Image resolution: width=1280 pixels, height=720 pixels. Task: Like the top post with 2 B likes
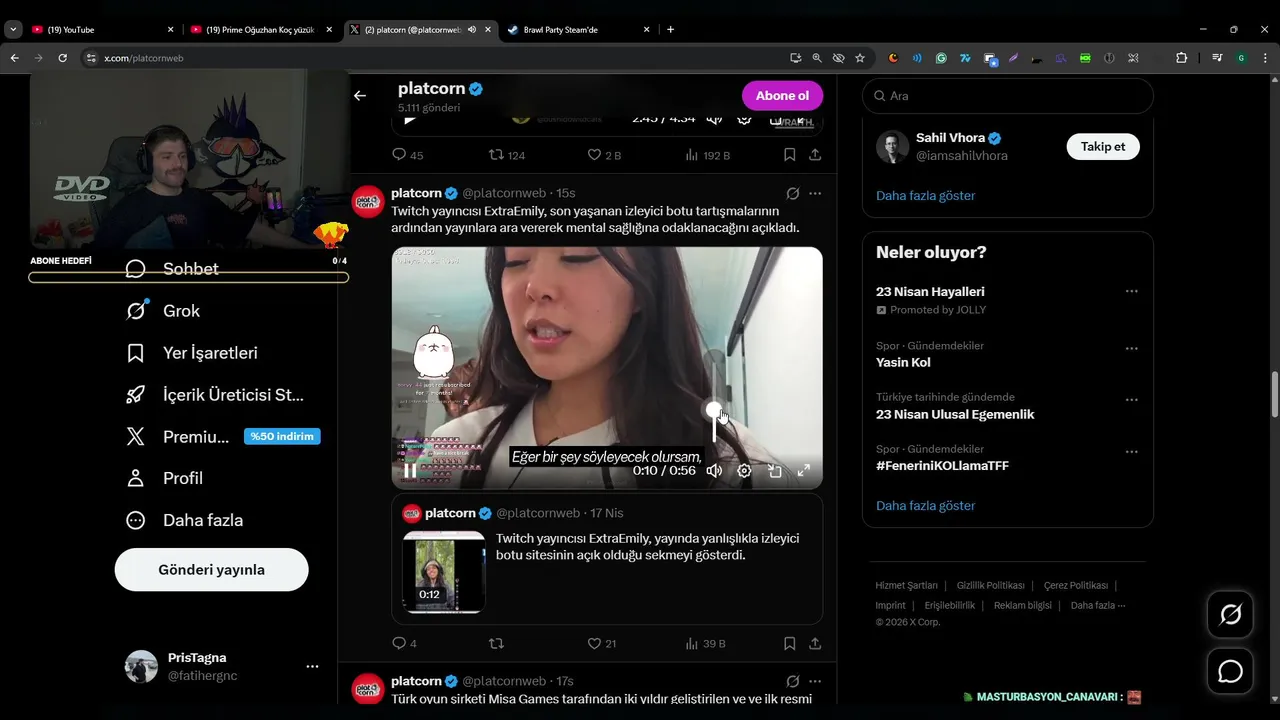pyautogui.click(x=604, y=155)
